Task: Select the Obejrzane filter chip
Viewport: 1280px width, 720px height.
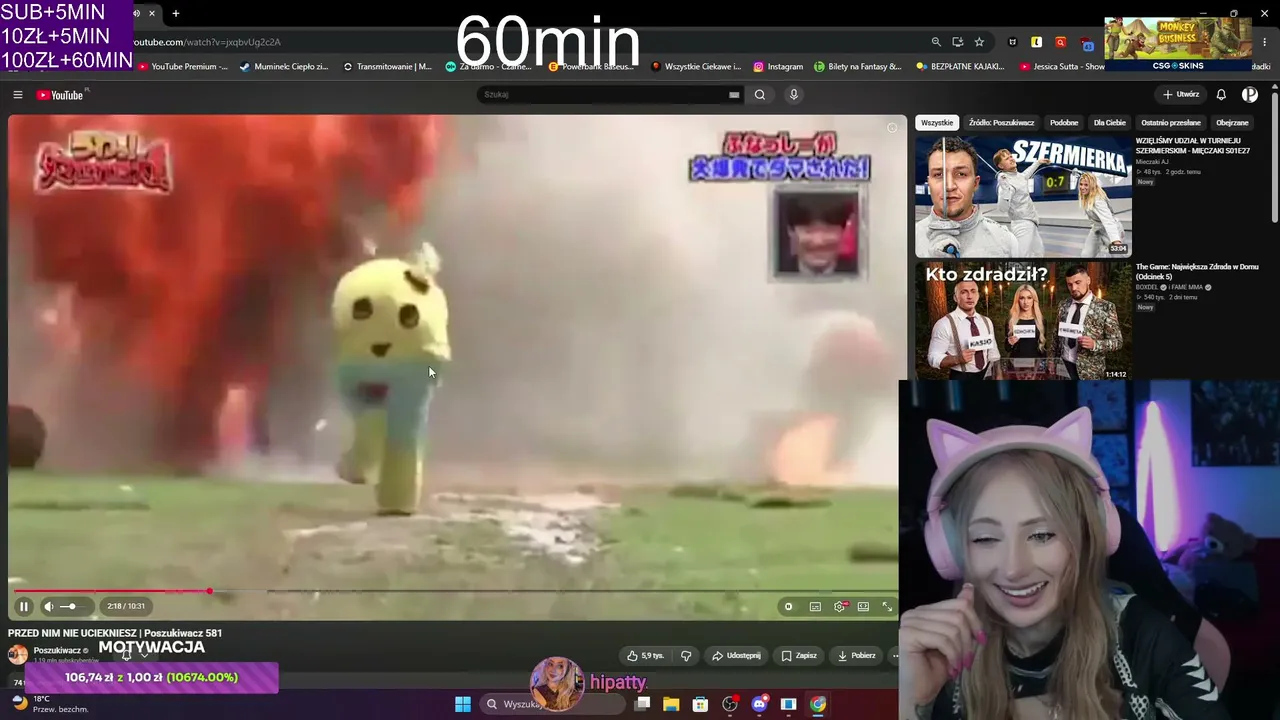Action: pos(1232,123)
